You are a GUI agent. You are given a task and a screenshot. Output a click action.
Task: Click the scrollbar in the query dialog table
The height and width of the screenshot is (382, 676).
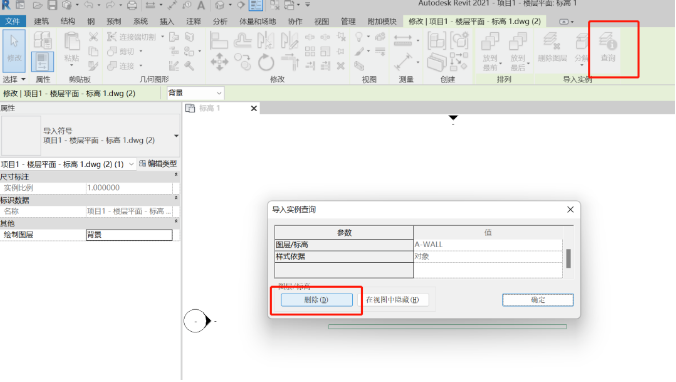point(569,258)
